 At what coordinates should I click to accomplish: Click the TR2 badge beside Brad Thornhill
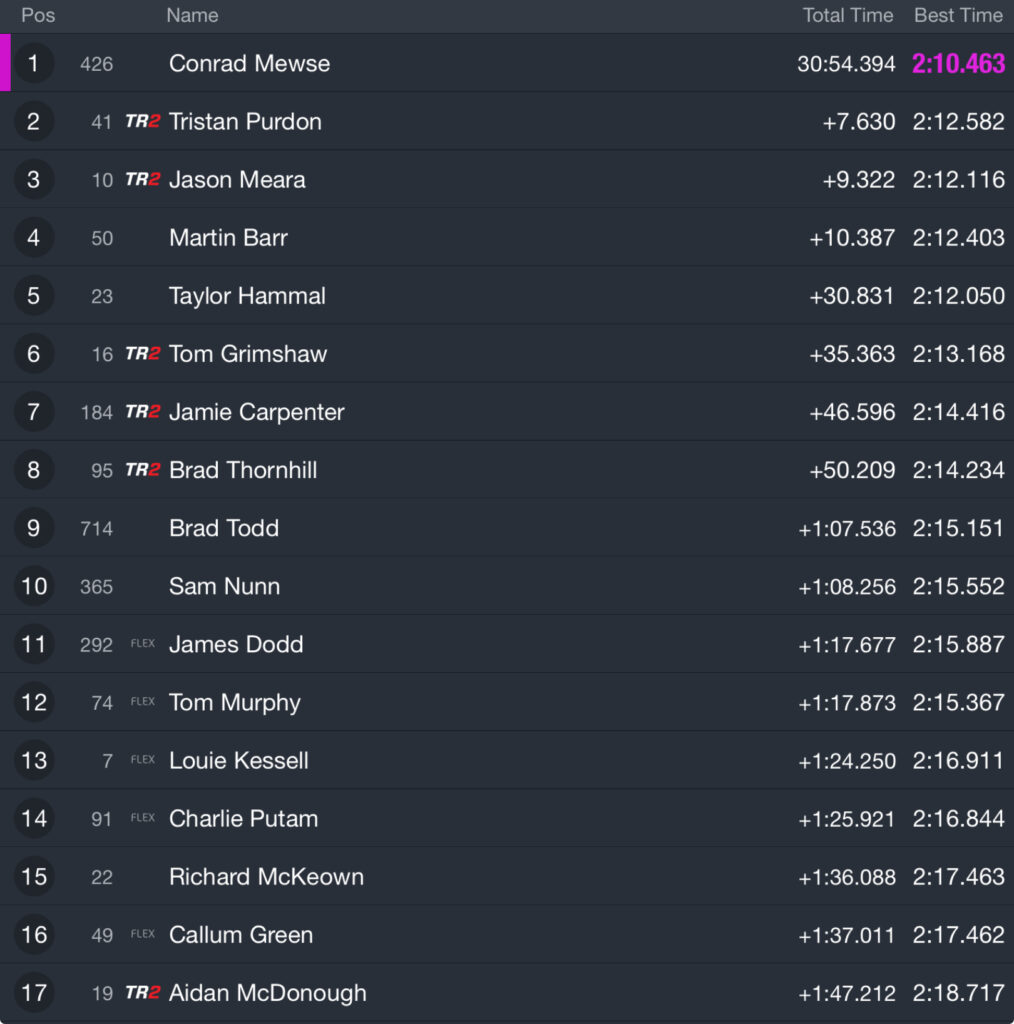[142, 470]
